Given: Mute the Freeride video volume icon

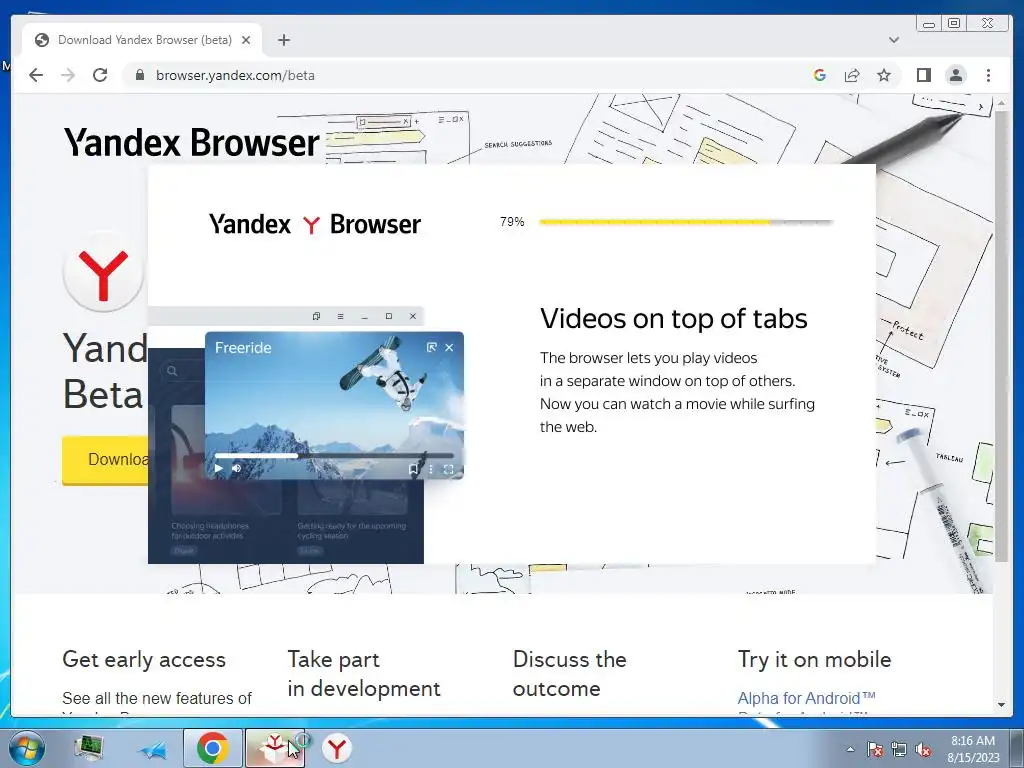Looking at the screenshot, I should 236,468.
